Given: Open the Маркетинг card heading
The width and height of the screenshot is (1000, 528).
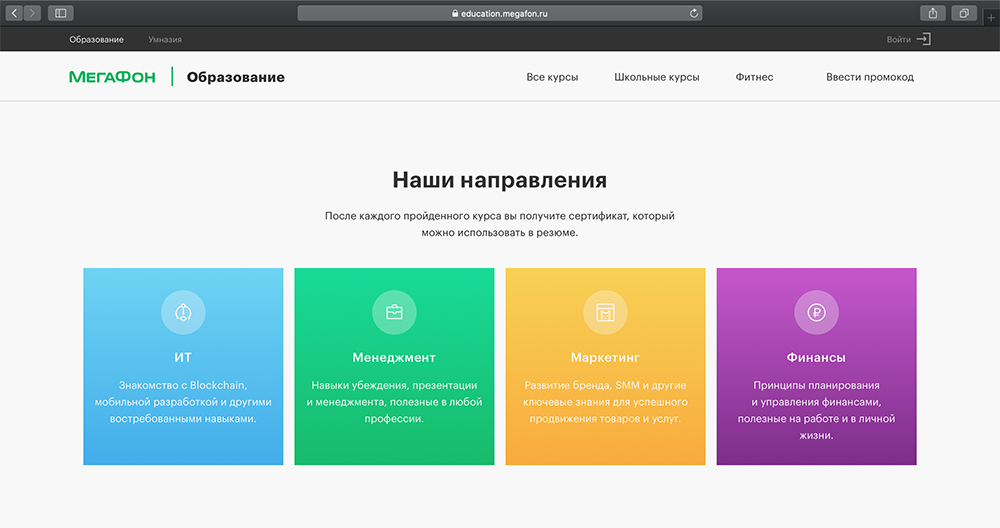Looking at the screenshot, I should pyautogui.click(x=605, y=358).
